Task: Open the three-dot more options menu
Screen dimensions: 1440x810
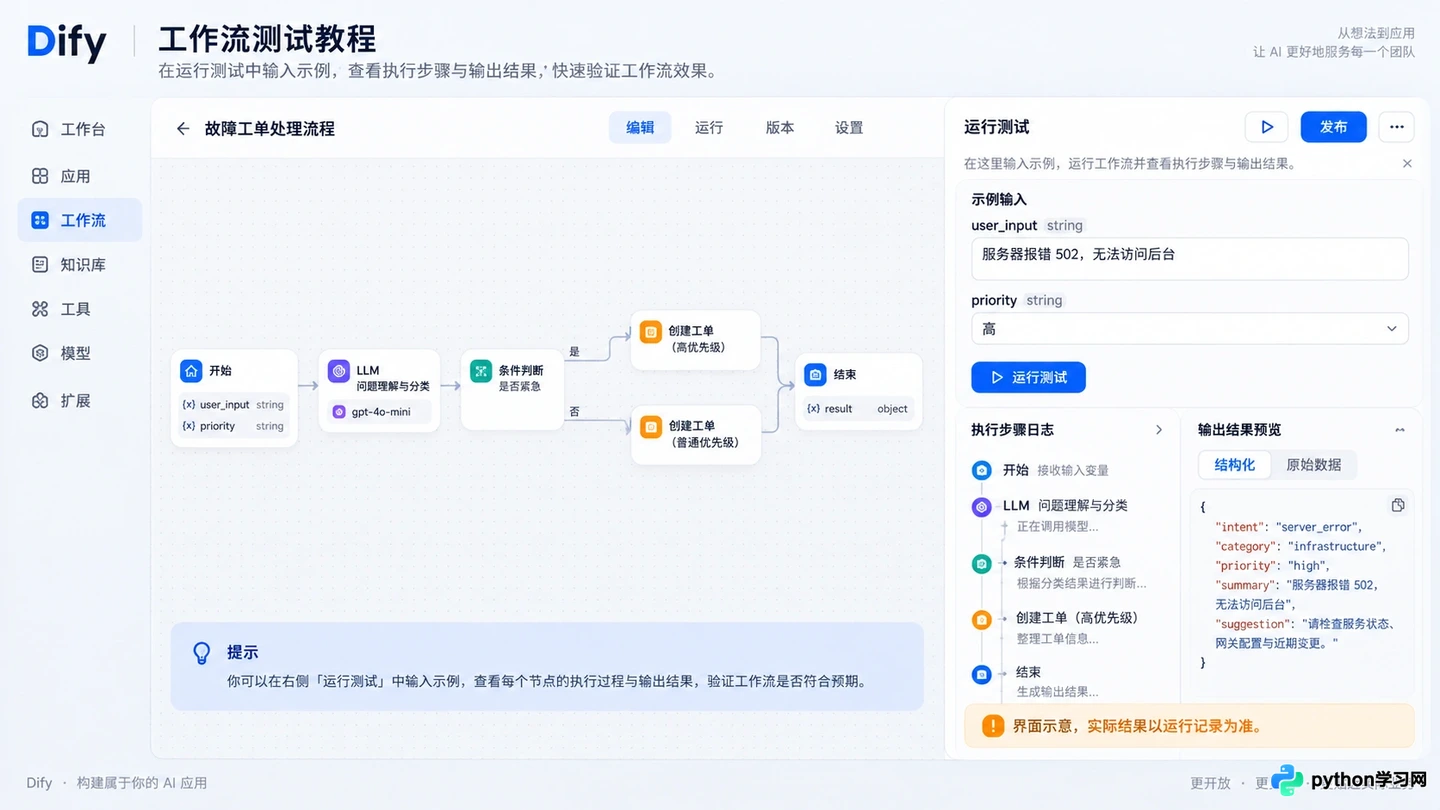Action: (x=1397, y=127)
